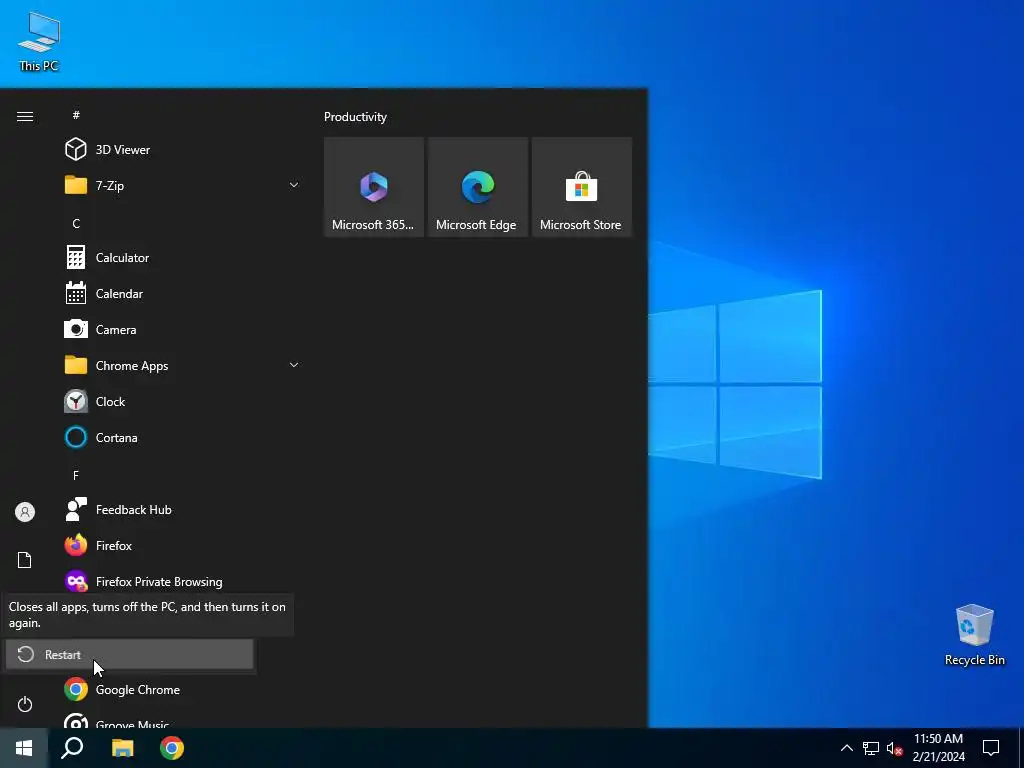Select the This PC desktop icon
The height and width of the screenshot is (768, 1024).
pyautogui.click(x=39, y=41)
